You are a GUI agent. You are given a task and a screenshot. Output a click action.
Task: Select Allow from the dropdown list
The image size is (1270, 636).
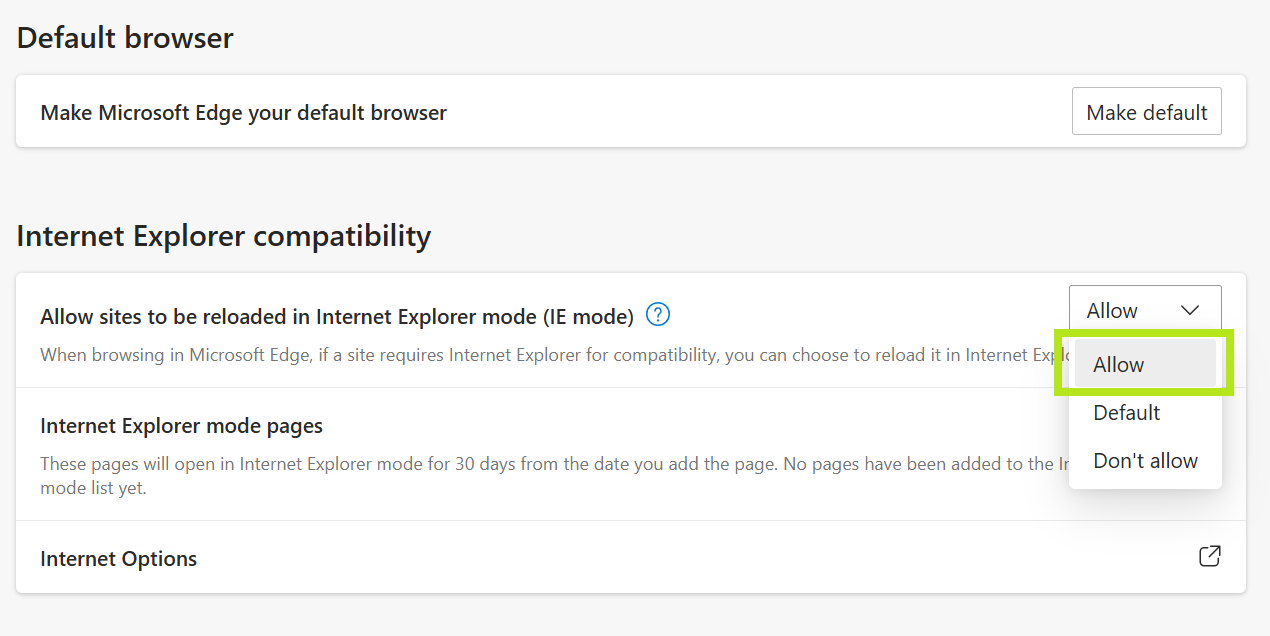click(1145, 364)
